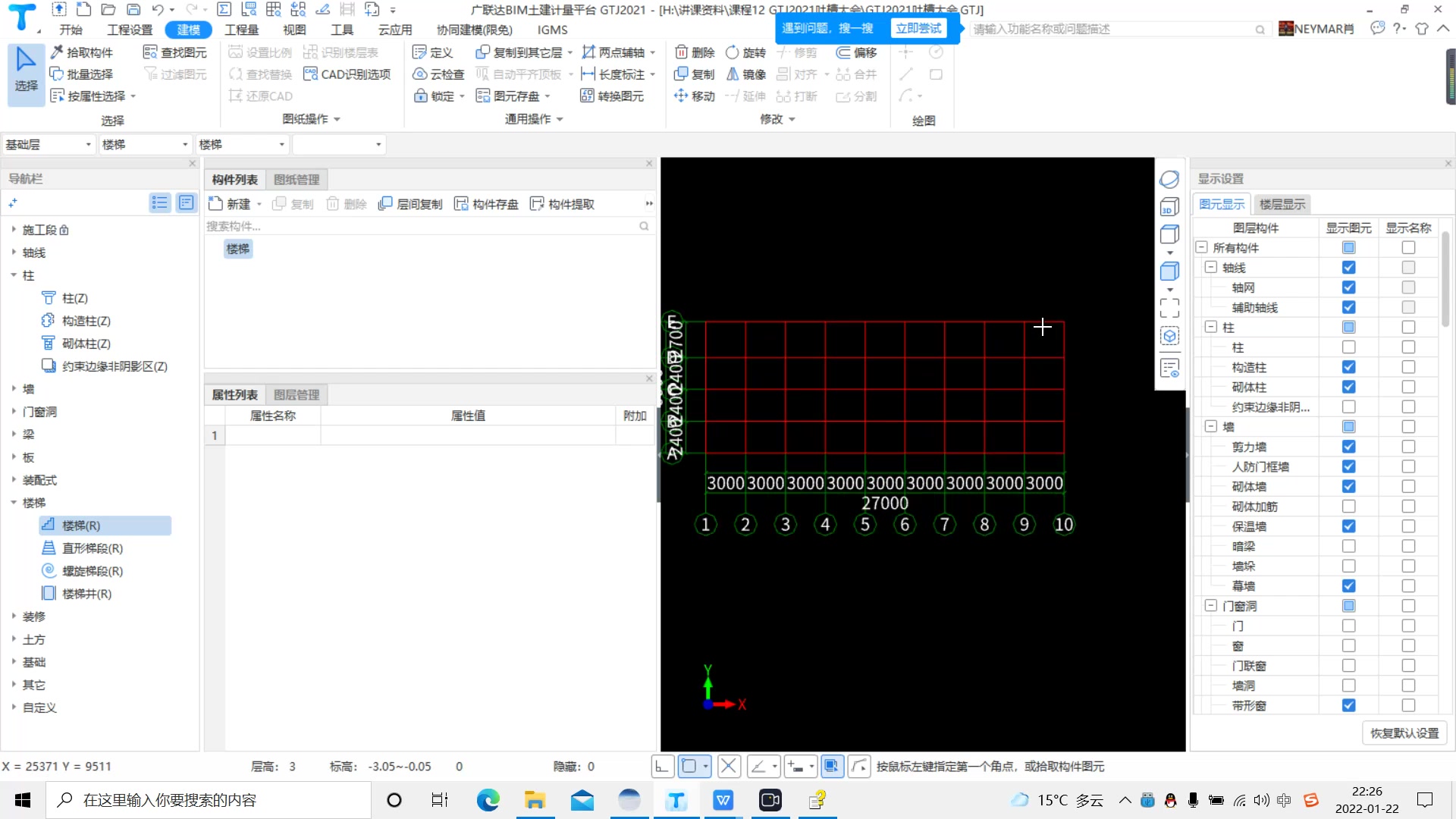1456x819 pixels.
Task: Click the 拾取构件 pick component tool
Action: 82,52
